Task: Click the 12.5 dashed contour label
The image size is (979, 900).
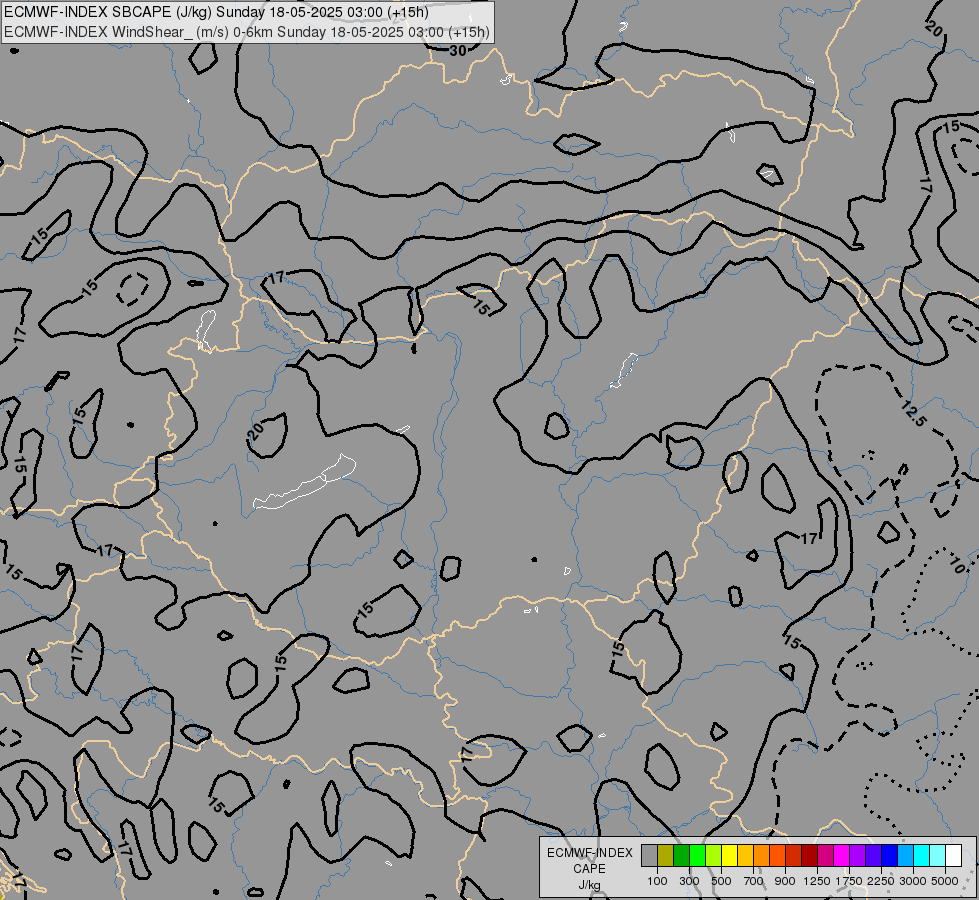Action: click(x=914, y=414)
